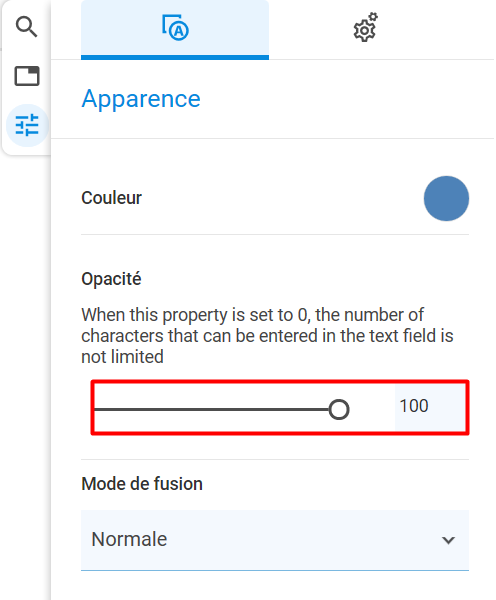Switch to the text appearance tab
The width and height of the screenshot is (496, 600).
[175, 29]
